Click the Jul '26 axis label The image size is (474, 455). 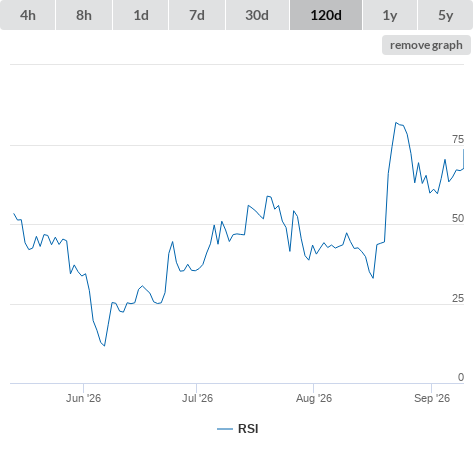tap(197, 398)
